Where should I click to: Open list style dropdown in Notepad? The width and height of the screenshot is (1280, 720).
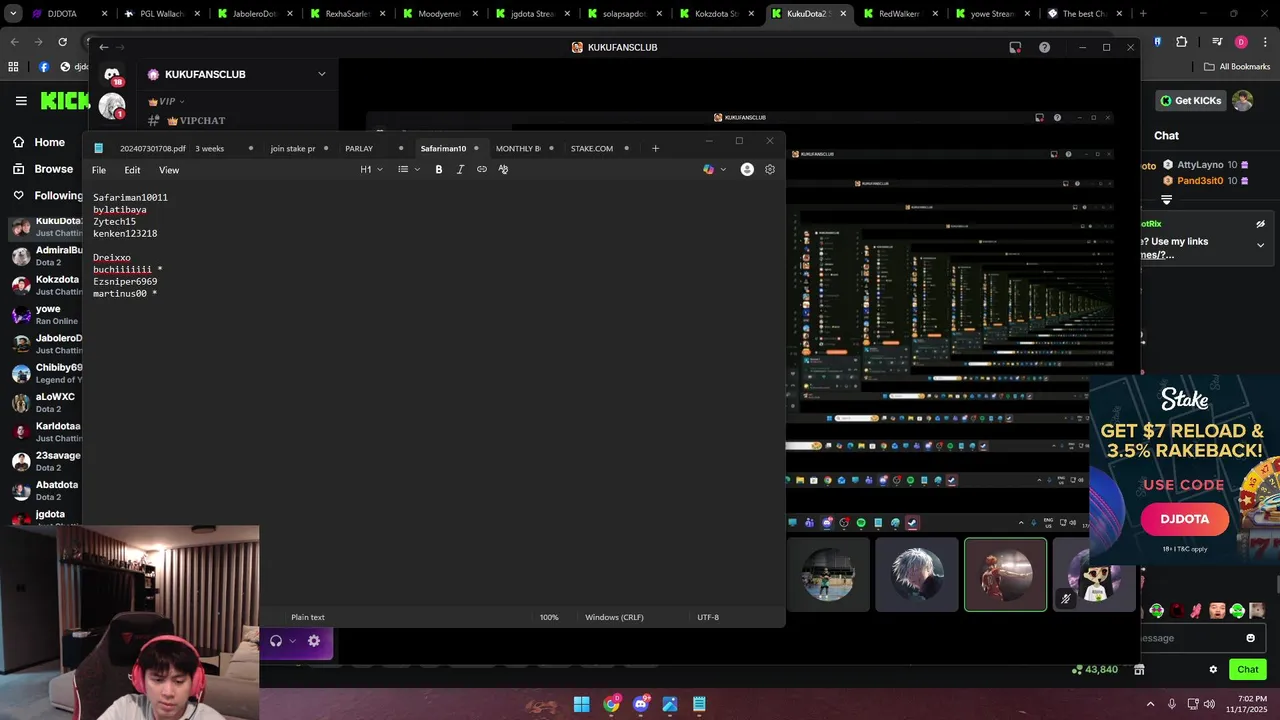(409, 170)
